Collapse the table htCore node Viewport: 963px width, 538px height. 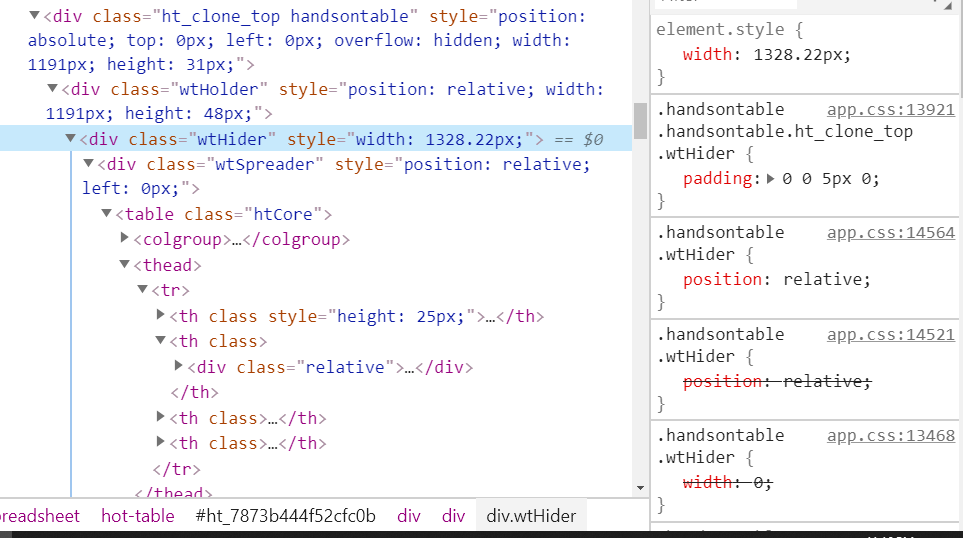point(106,214)
